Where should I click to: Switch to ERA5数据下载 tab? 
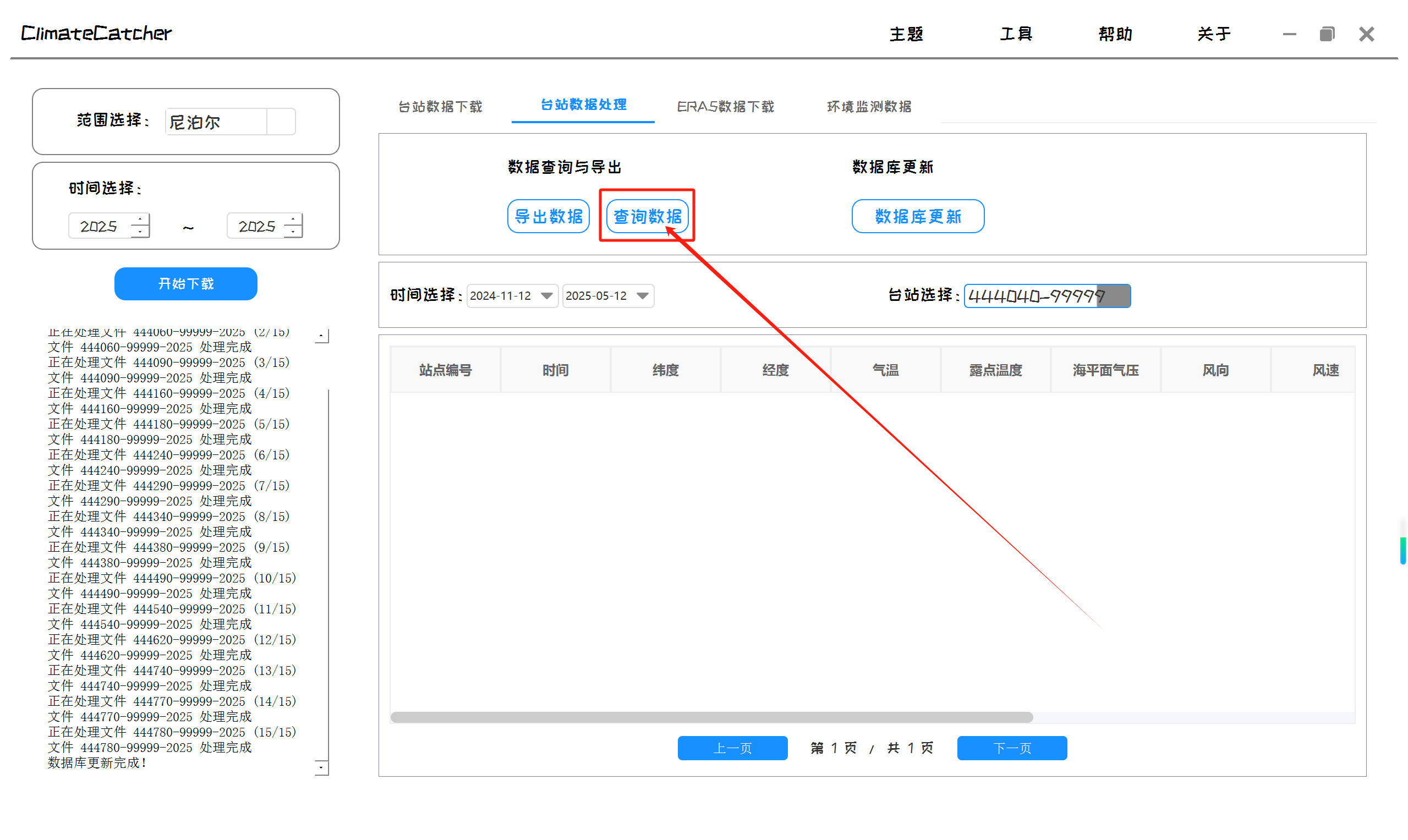click(x=725, y=106)
